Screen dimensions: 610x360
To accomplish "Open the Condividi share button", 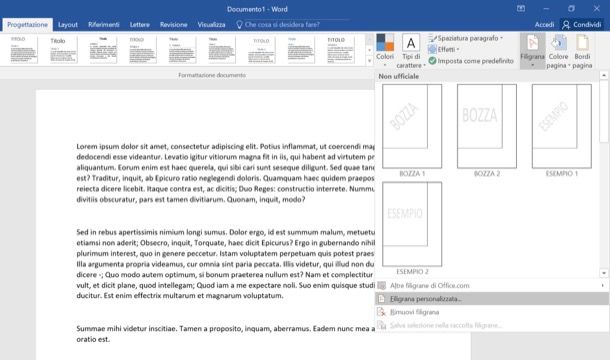I will coord(582,25).
